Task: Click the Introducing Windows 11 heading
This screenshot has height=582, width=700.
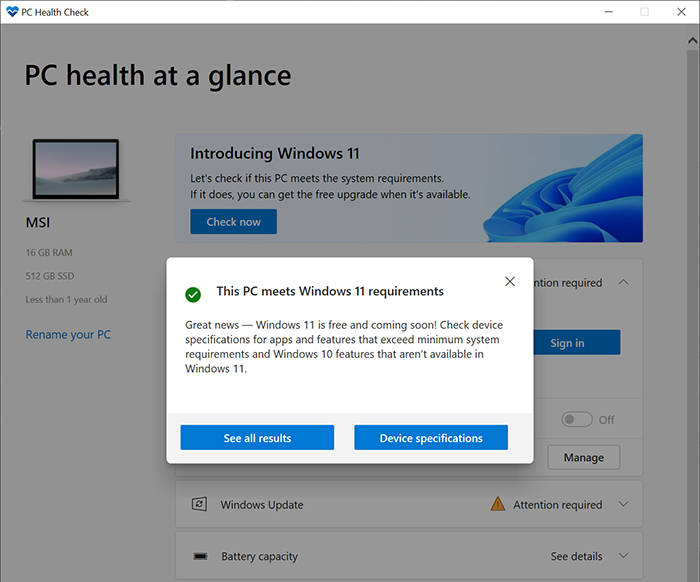Action: tap(275, 154)
